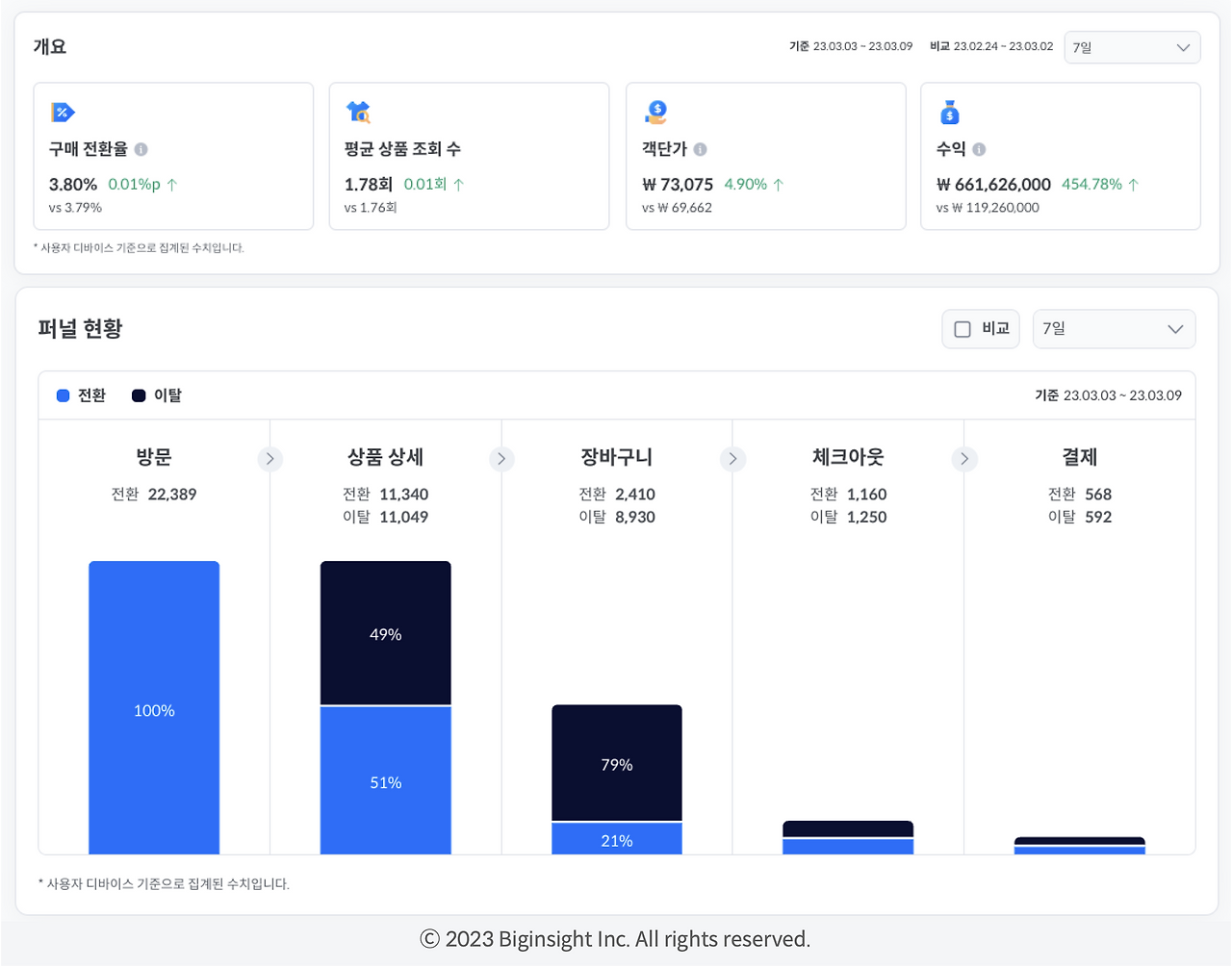This screenshot has height=967, width=1232.
Task: Open the 7일 dropdown in the 개요 section
Action: tap(1132, 46)
